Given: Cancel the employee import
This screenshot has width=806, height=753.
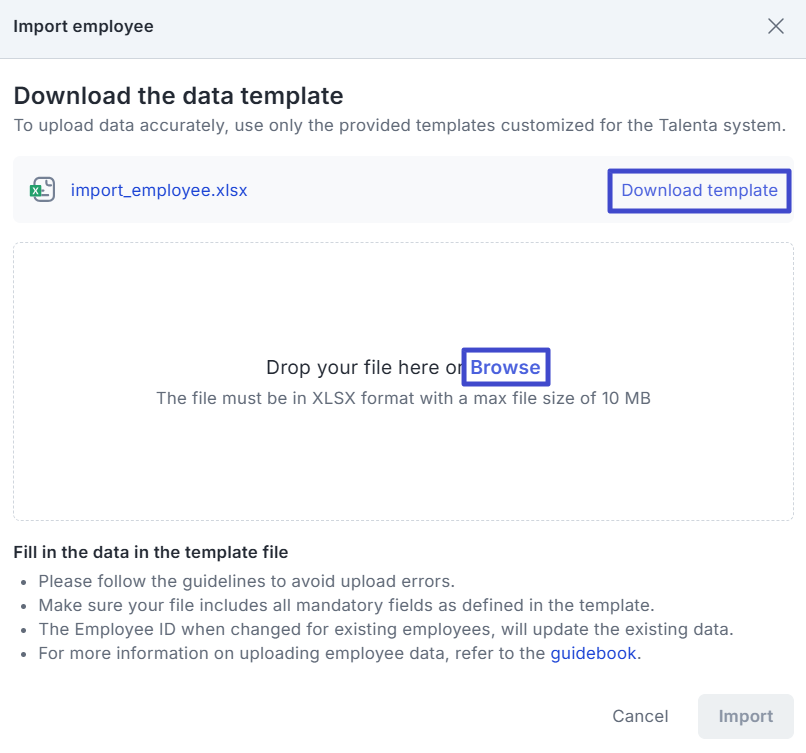Looking at the screenshot, I should tap(640, 716).
